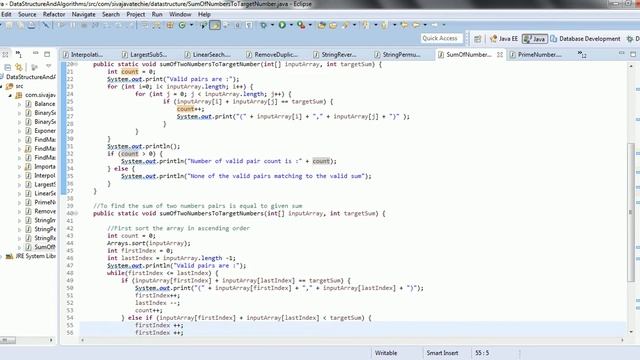Screen dimensions: 640x360
Task: Click Back navigation arrow in toolbar
Action: pyautogui.click(x=416, y=25)
